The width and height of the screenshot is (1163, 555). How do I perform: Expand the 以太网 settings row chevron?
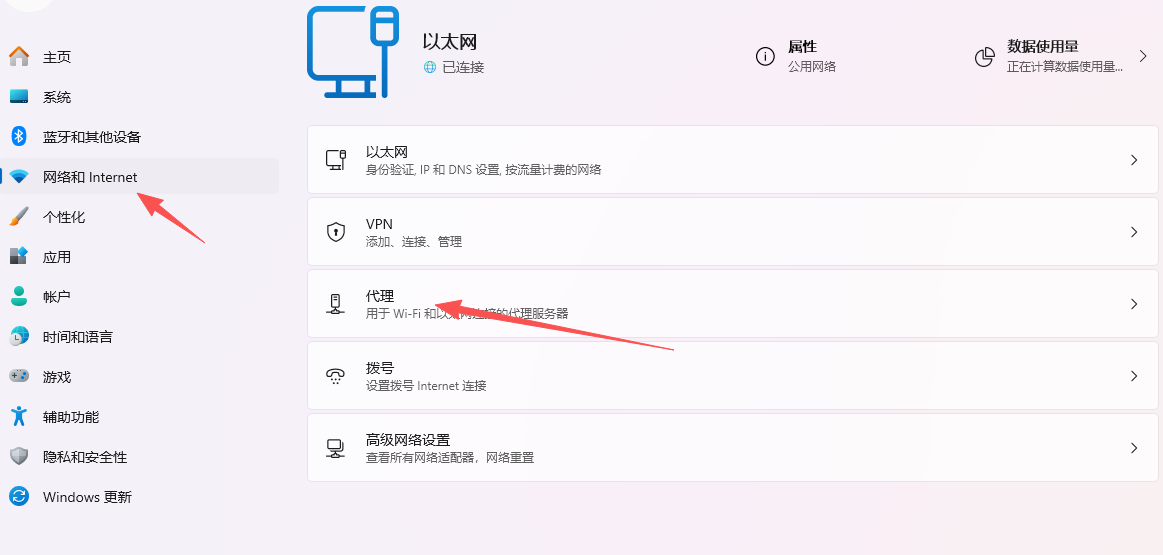[x=1134, y=160]
